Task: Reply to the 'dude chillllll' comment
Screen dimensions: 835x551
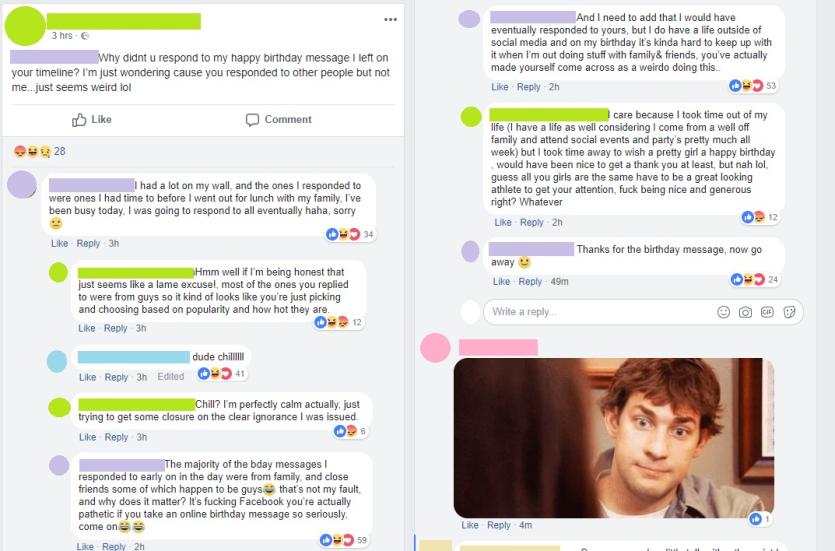Action: click(116, 377)
